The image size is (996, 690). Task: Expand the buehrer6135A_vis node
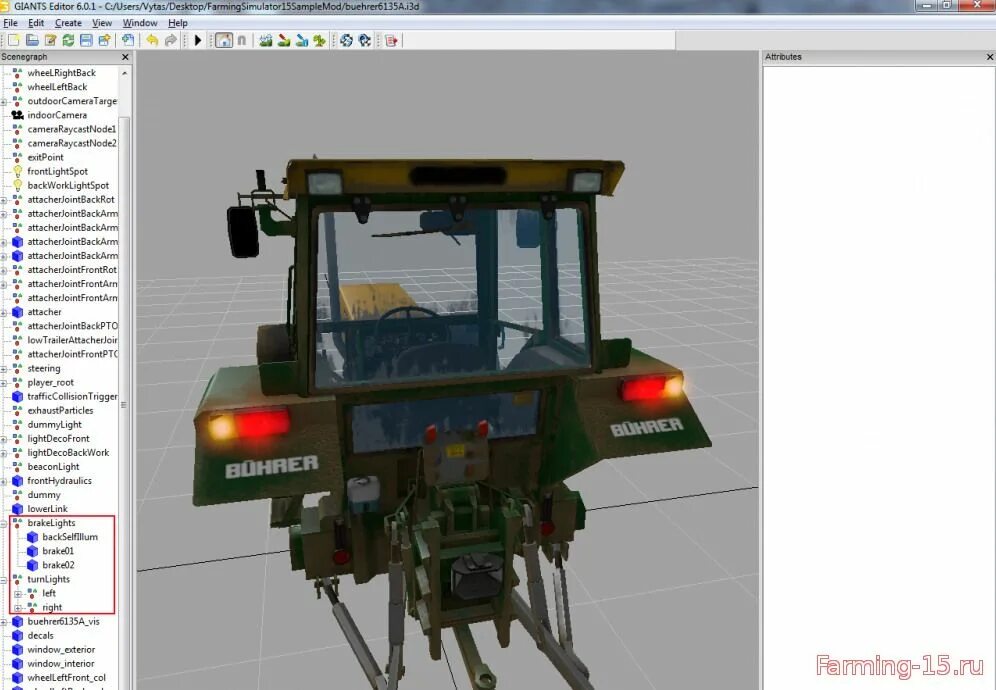point(4,622)
